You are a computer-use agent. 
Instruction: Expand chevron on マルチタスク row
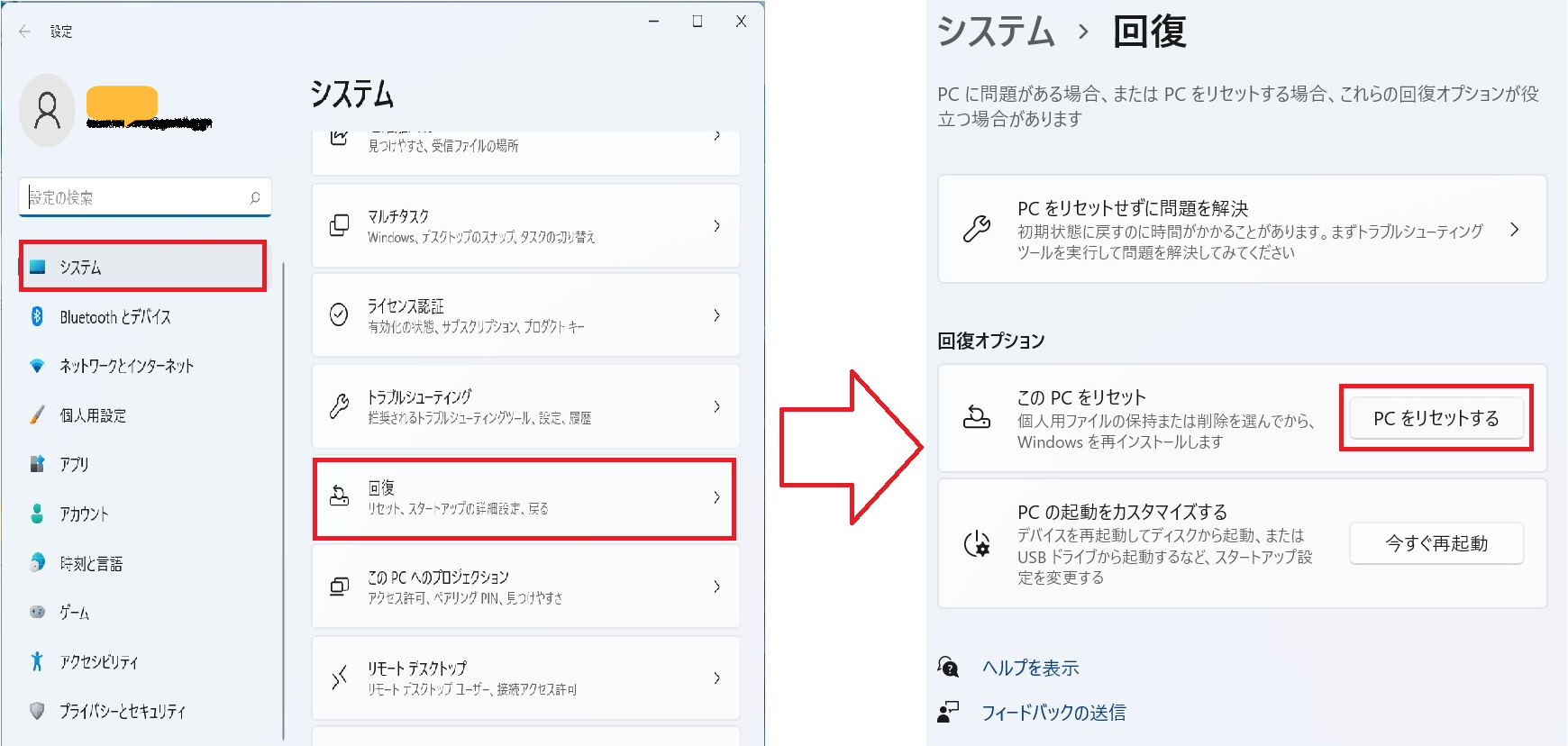[x=716, y=225]
